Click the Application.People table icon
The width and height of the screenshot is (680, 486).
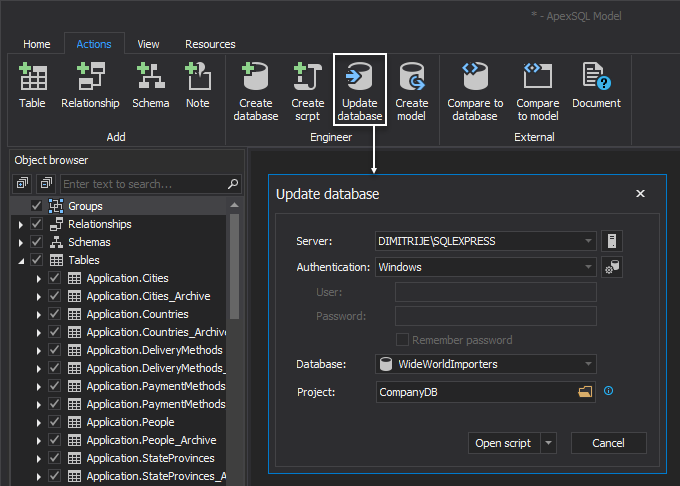(x=74, y=422)
